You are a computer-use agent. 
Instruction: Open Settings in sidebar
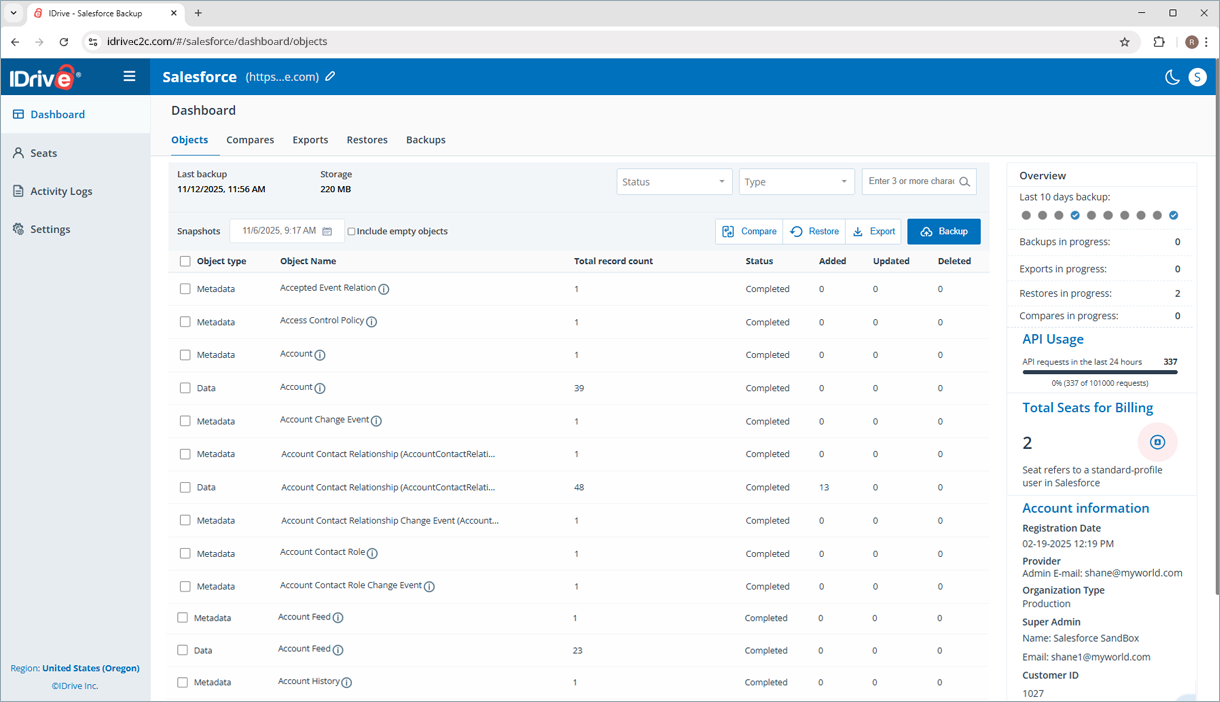point(75,229)
